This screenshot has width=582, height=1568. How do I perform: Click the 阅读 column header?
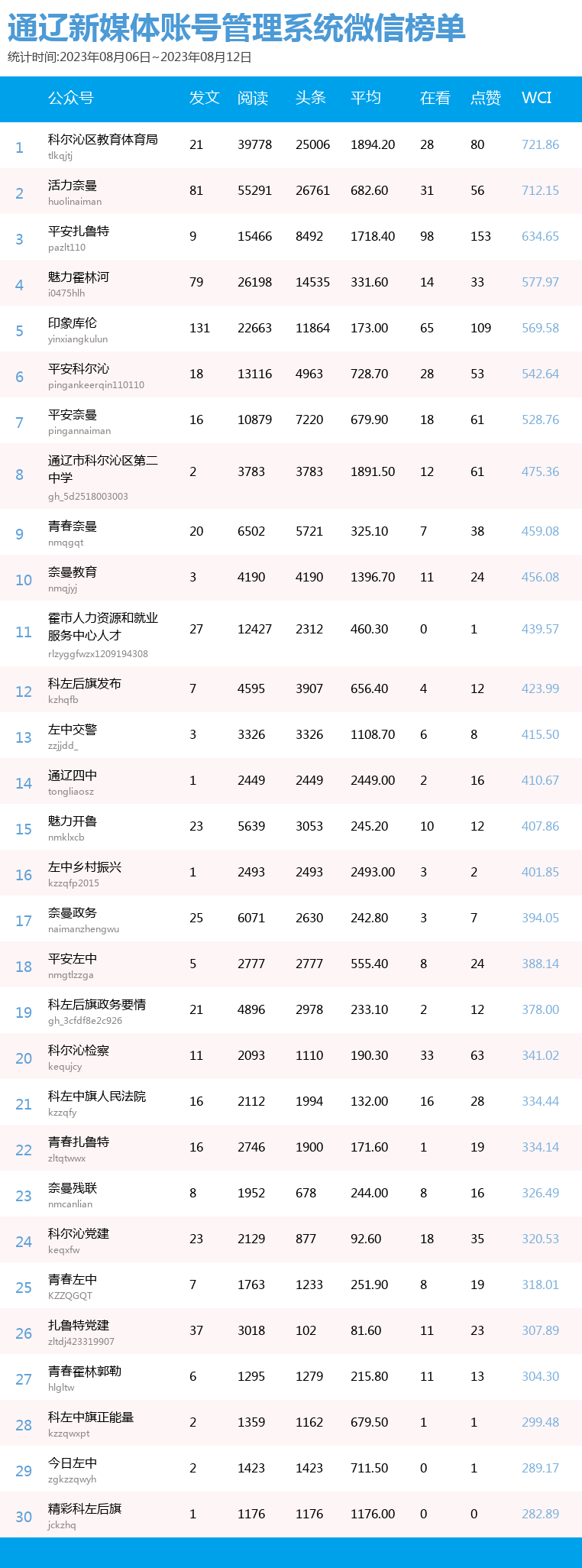click(x=253, y=98)
